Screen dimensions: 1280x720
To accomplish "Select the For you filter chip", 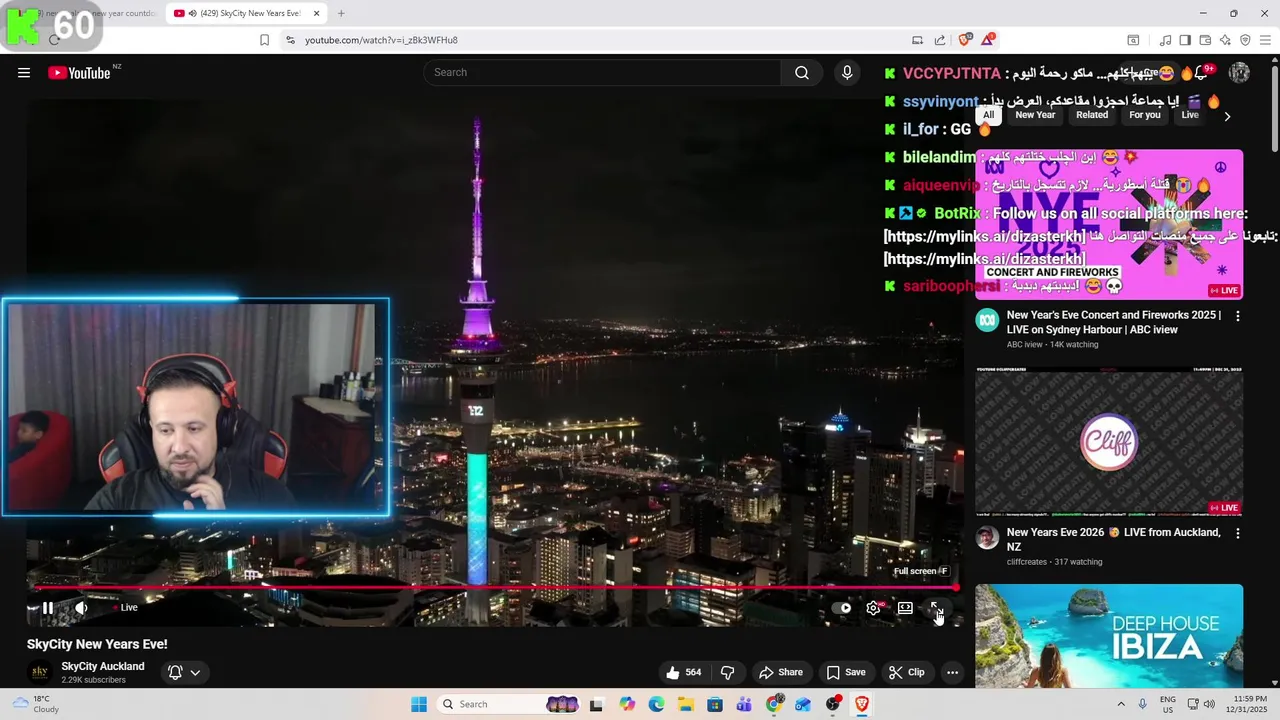I will pyautogui.click(x=1145, y=115).
